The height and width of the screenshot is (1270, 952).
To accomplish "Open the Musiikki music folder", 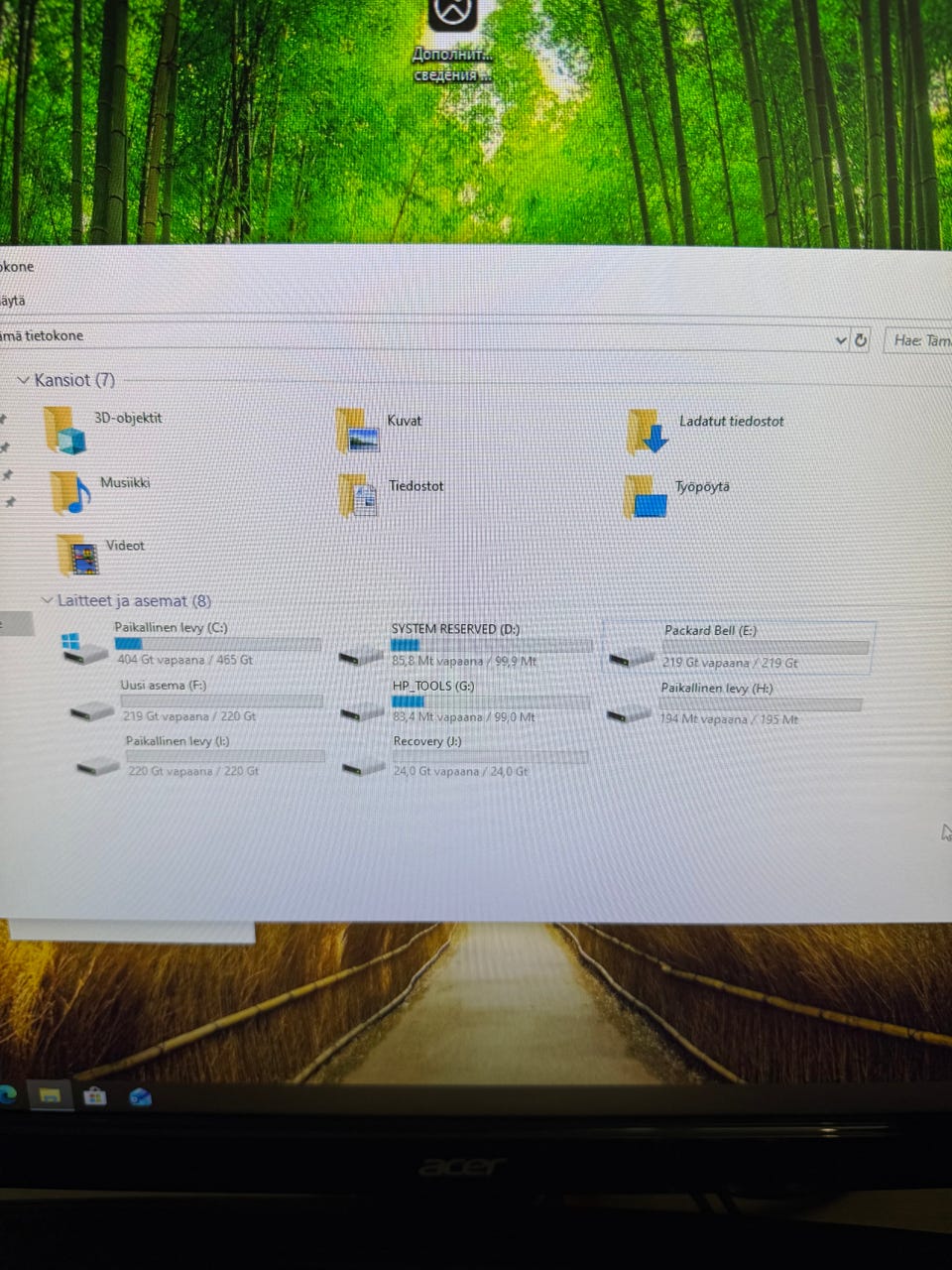I will tap(69, 493).
